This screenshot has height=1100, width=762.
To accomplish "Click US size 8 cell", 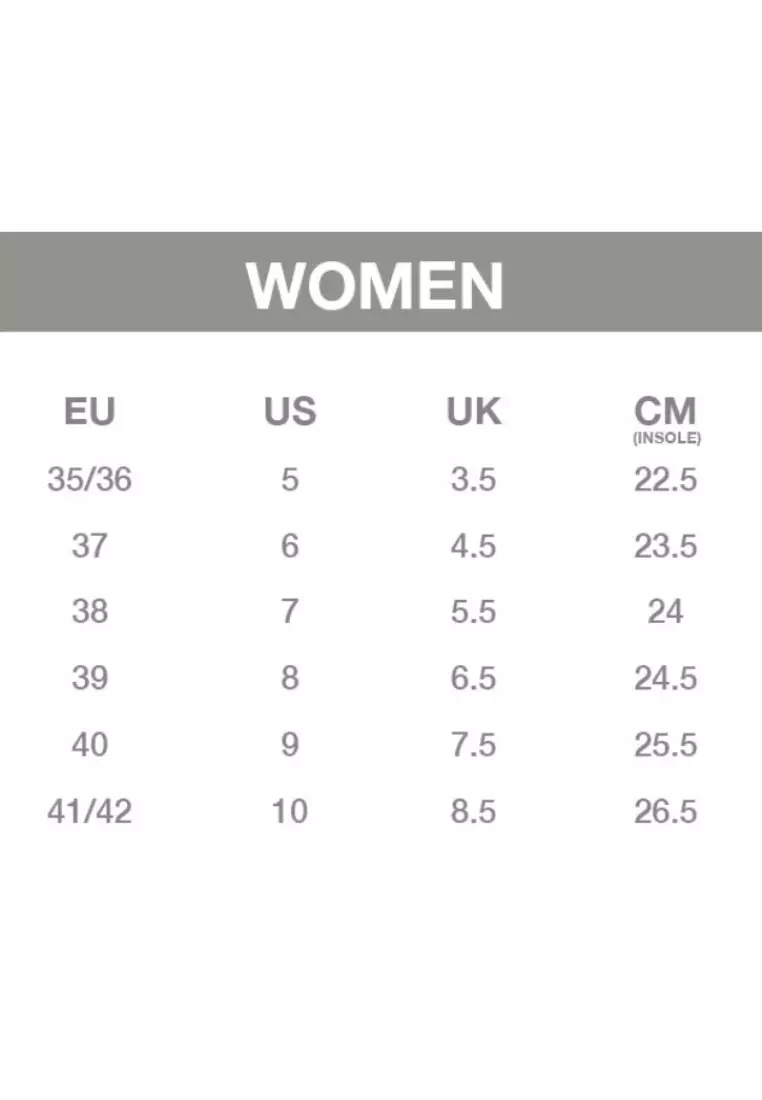I will pyautogui.click(x=290, y=678).
